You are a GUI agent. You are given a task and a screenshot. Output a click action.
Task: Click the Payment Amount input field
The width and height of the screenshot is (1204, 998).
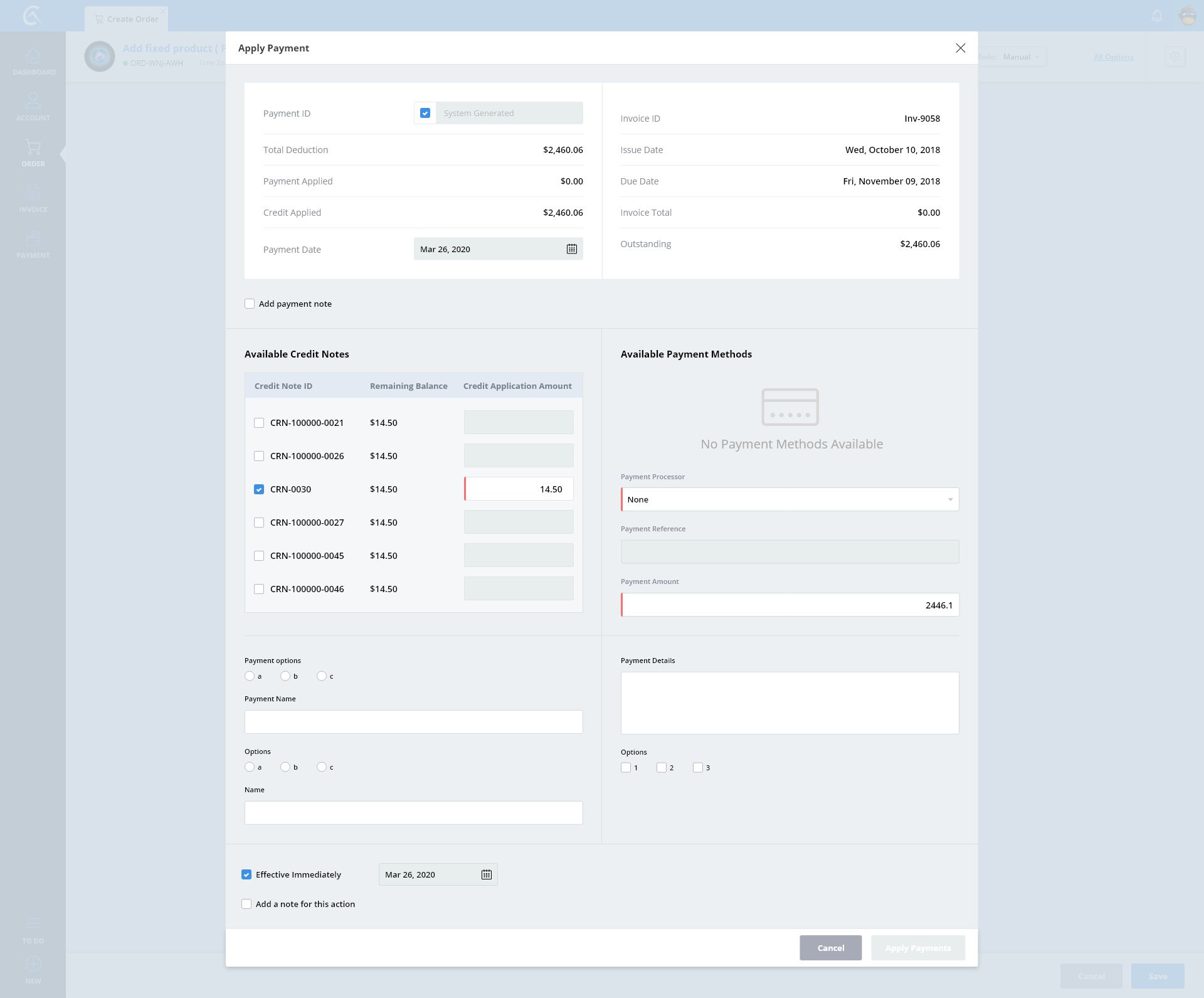[x=789, y=605]
